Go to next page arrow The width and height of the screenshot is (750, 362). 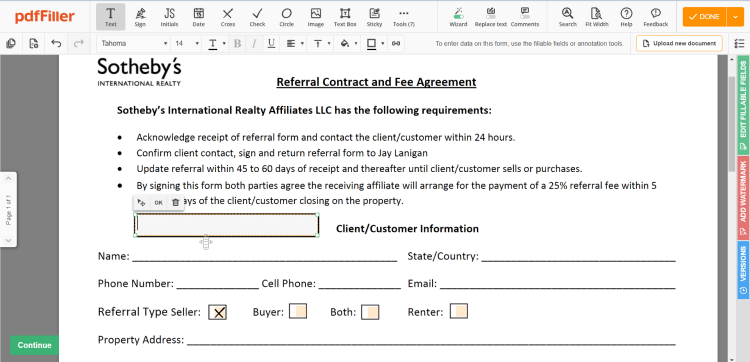tap(8, 240)
